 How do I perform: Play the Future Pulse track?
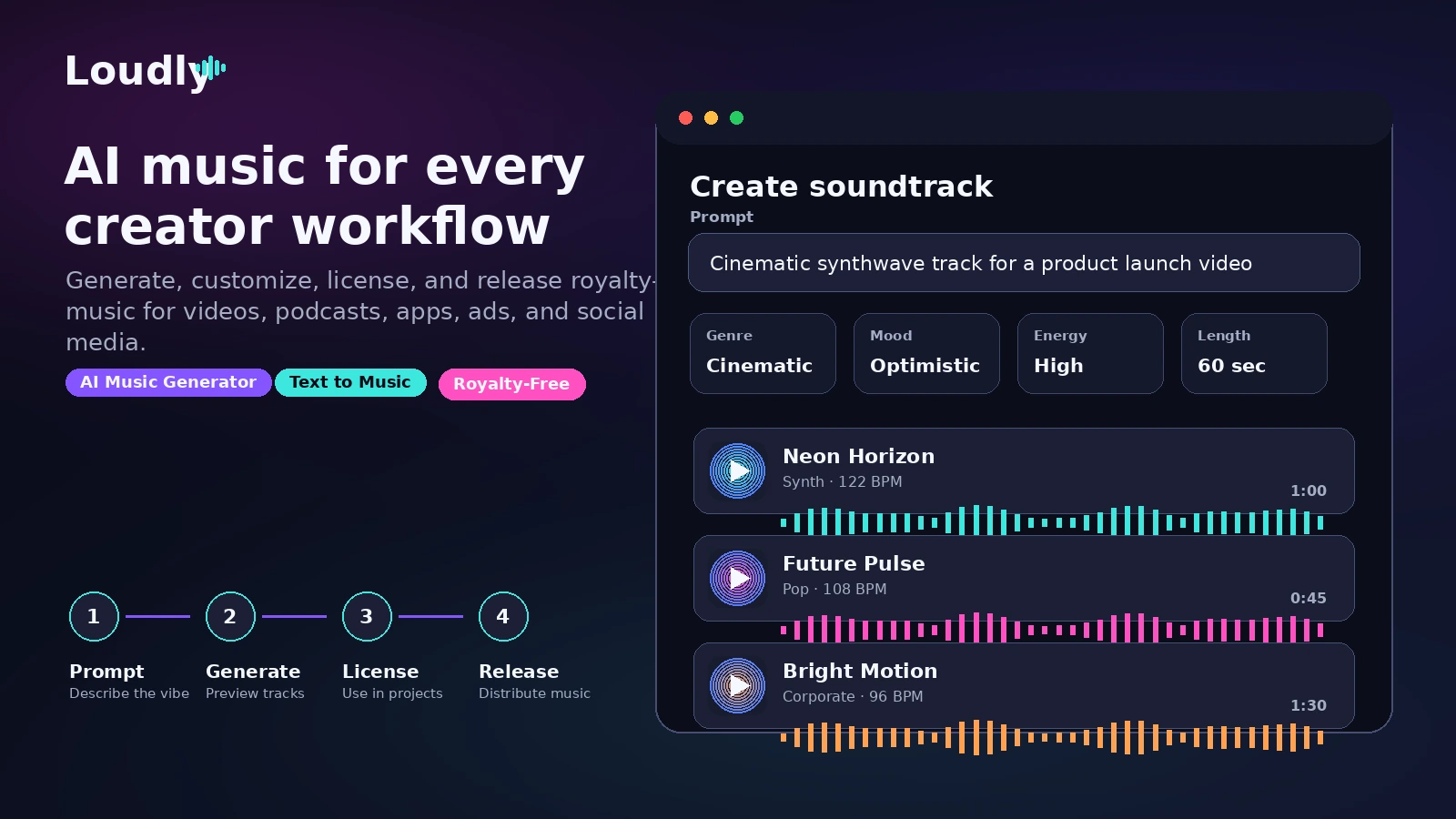pyautogui.click(x=737, y=578)
